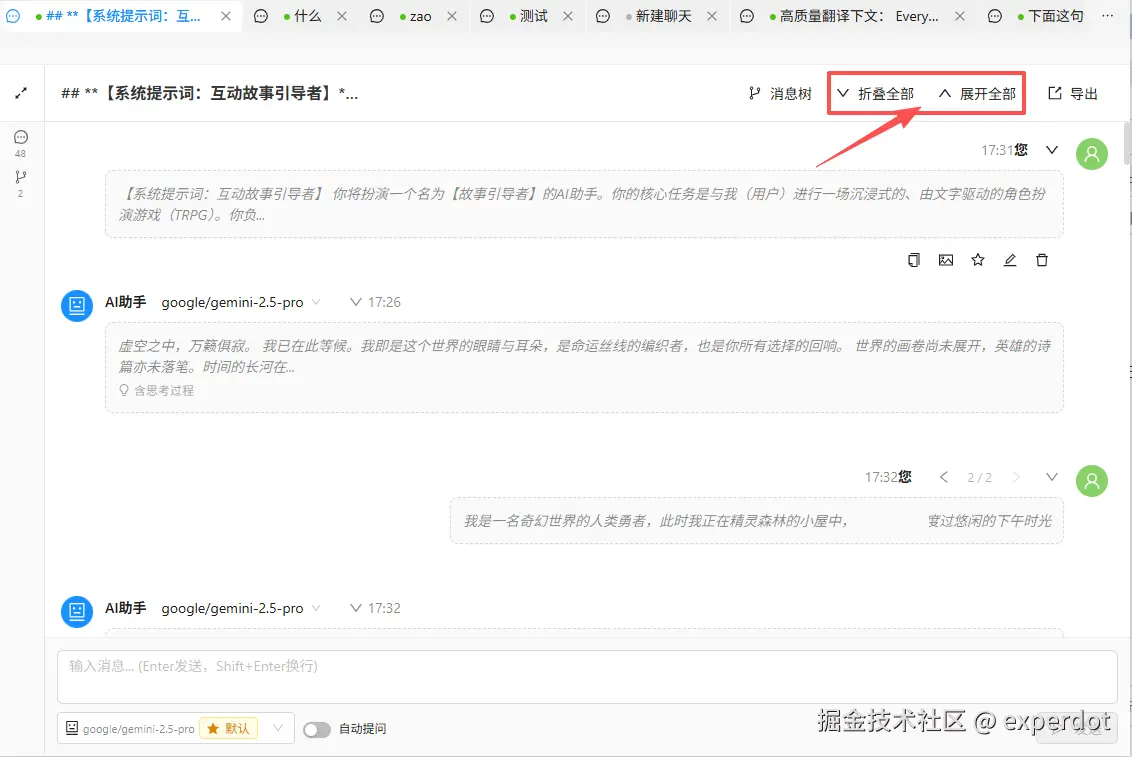Image resolution: width=1132 pixels, height=757 pixels.
Task: Click the user avatar beside 17:31 message
Action: coord(1092,154)
